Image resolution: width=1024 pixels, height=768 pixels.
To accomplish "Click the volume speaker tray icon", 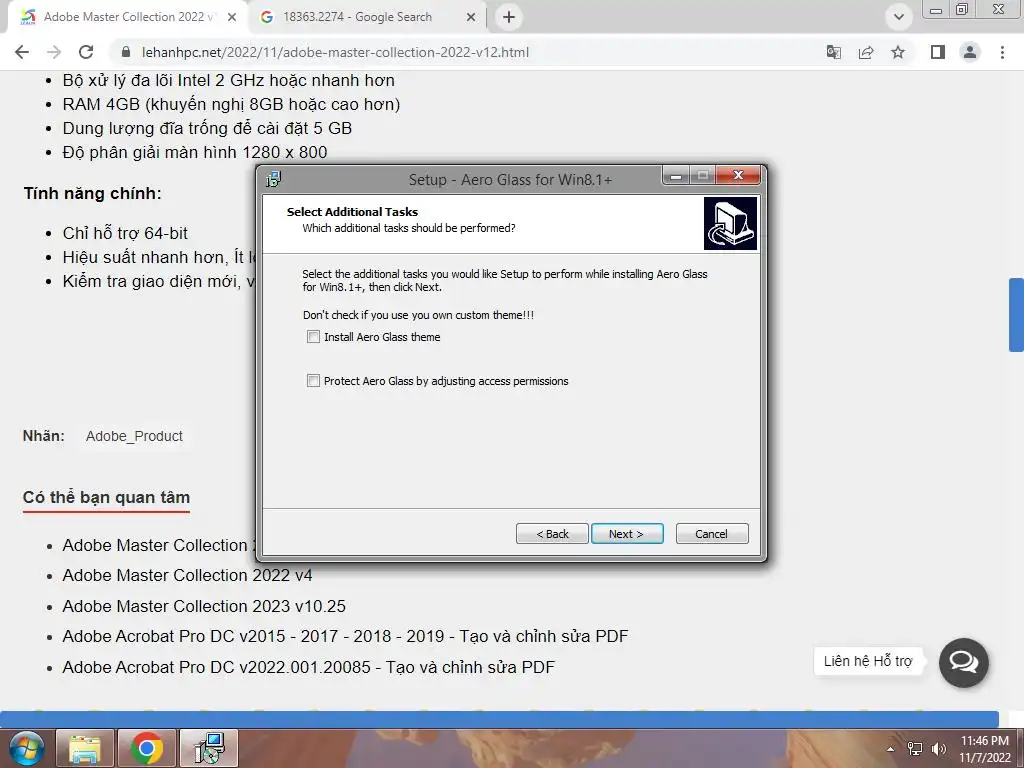I will 939,749.
